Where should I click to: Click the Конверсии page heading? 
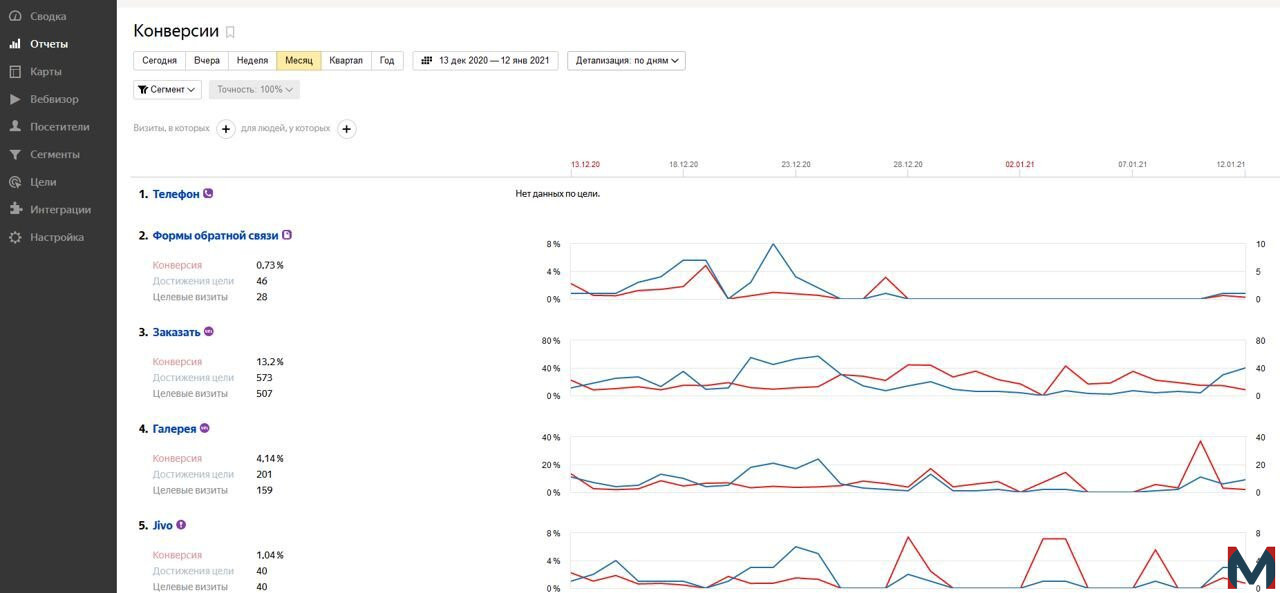click(x=176, y=32)
